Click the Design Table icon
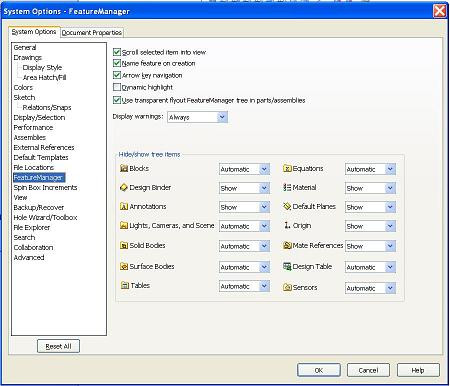 (x=287, y=266)
